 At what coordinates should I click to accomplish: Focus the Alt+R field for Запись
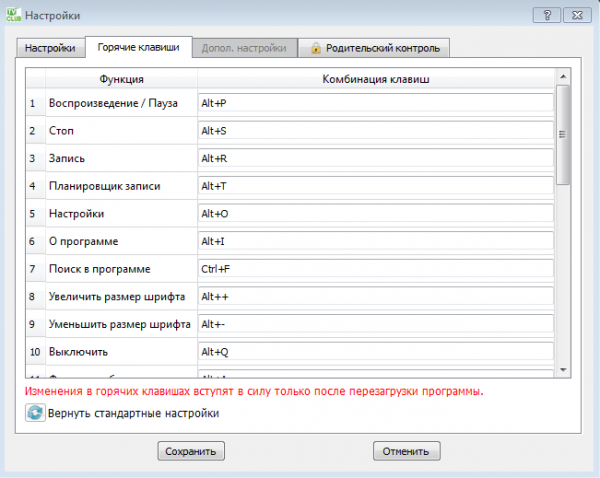[x=375, y=158]
